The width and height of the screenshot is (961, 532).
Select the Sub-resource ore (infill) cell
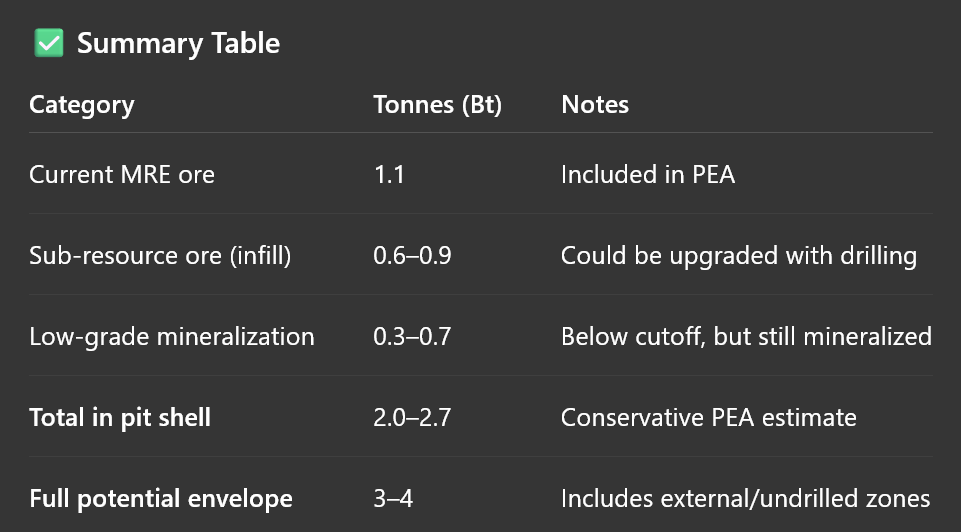click(160, 255)
